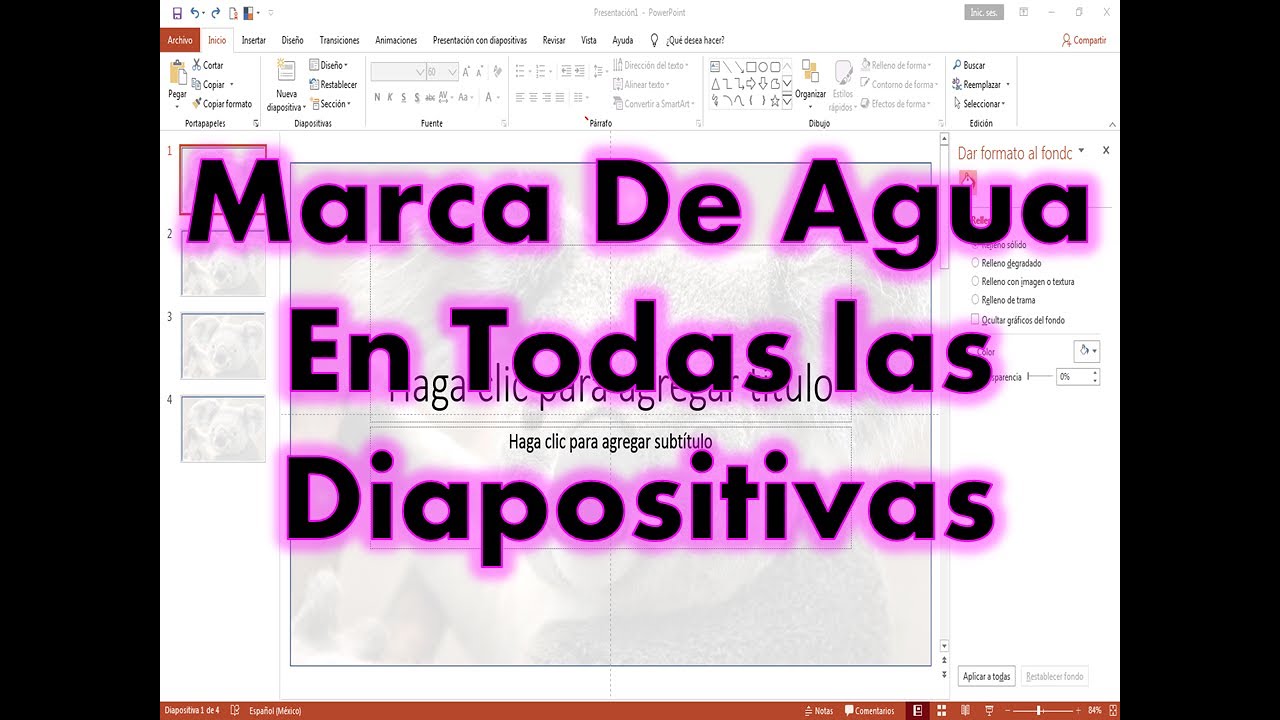Switch to reading view icon
Image resolution: width=1280 pixels, height=720 pixels.
pos(965,711)
